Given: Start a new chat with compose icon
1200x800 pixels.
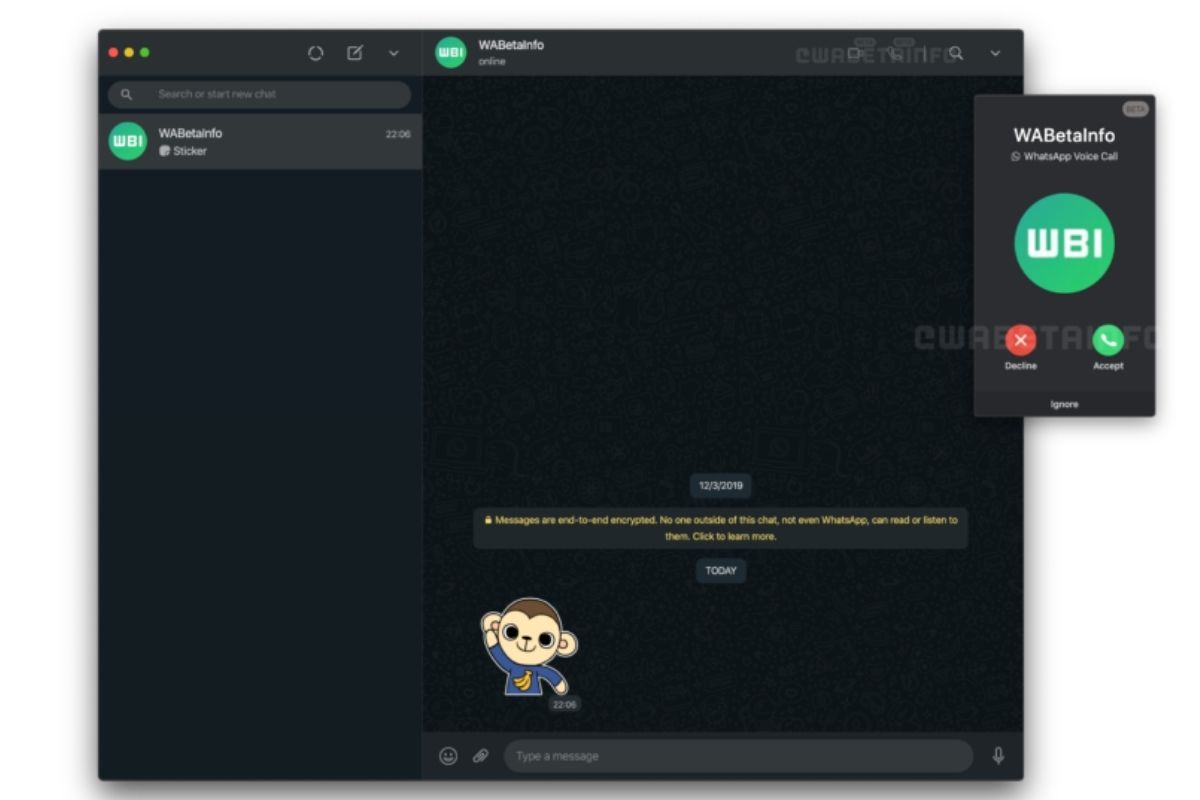Looking at the screenshot, I should (355, 53).
